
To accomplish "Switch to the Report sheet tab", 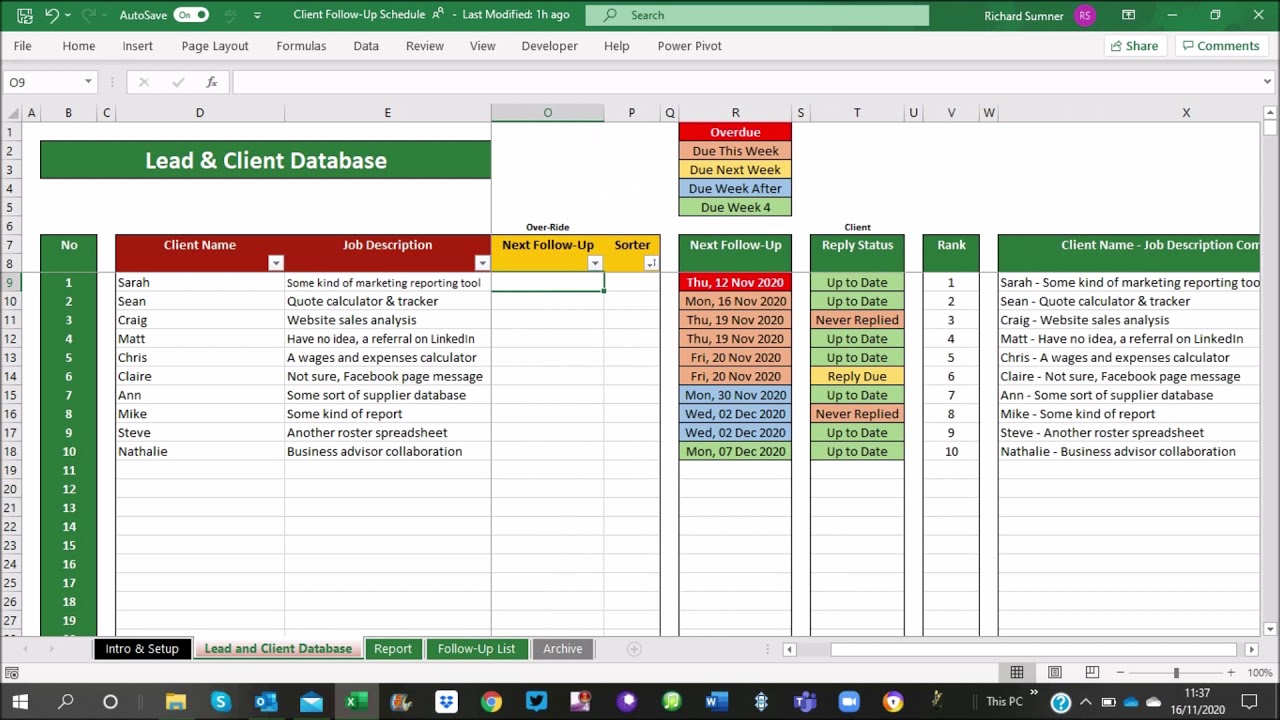I will tap(393, 649).
